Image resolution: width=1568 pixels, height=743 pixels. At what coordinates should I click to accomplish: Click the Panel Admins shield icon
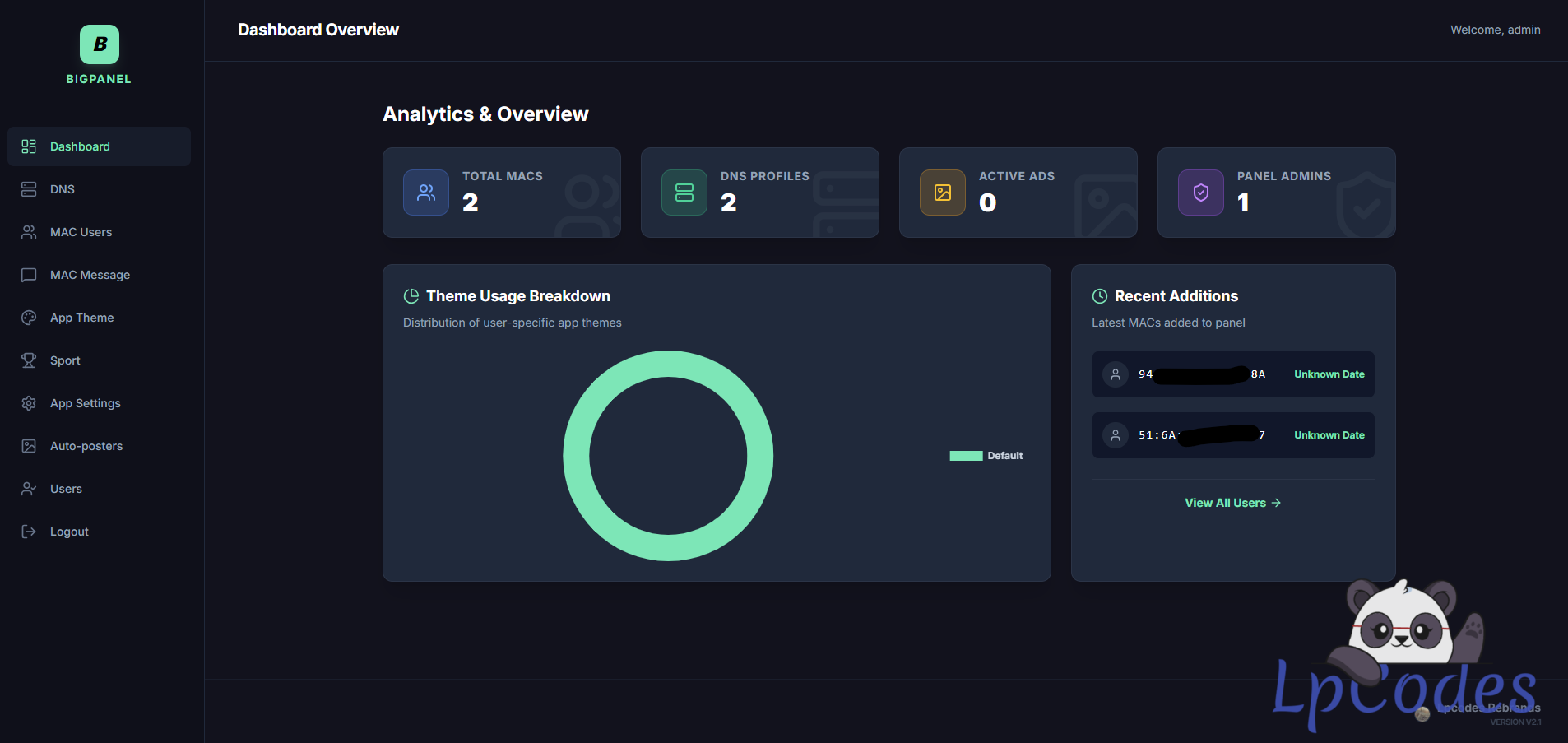[x=1200, y=193]
